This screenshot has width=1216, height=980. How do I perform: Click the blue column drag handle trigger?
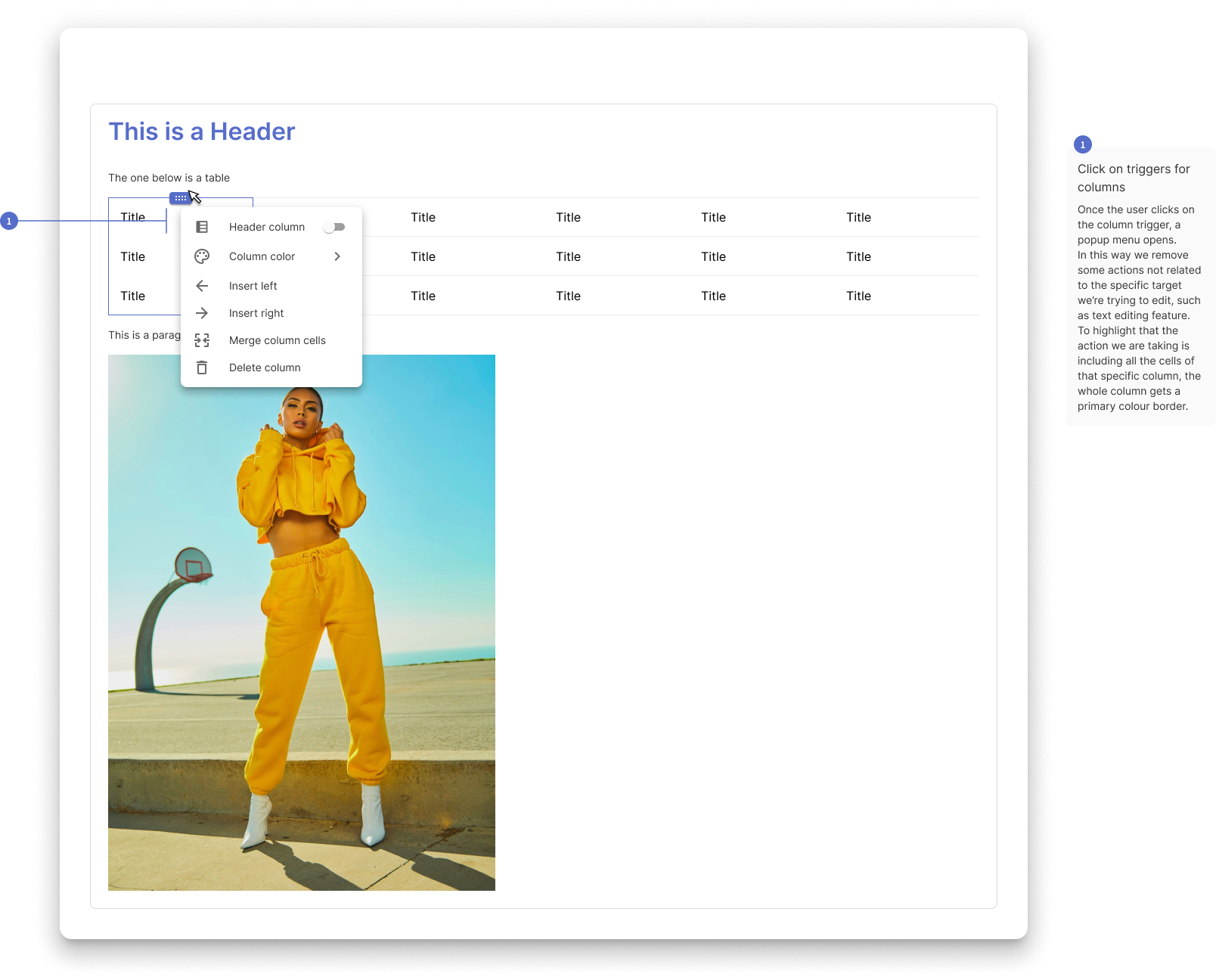pos(180,198)
